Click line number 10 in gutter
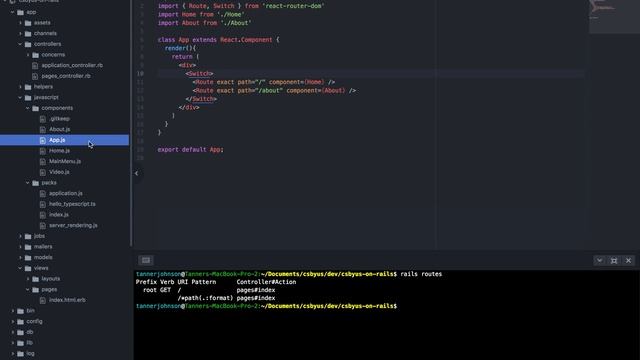640x360 pixels. coord(140,73)
